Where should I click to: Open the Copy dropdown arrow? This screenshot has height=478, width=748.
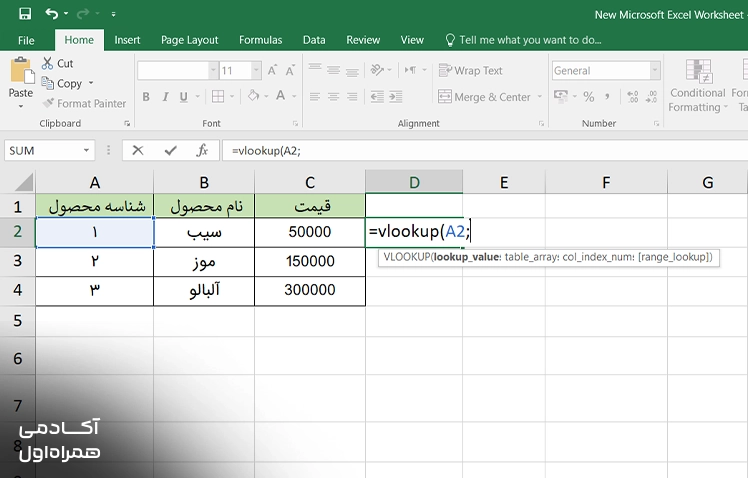click(91, 83)
